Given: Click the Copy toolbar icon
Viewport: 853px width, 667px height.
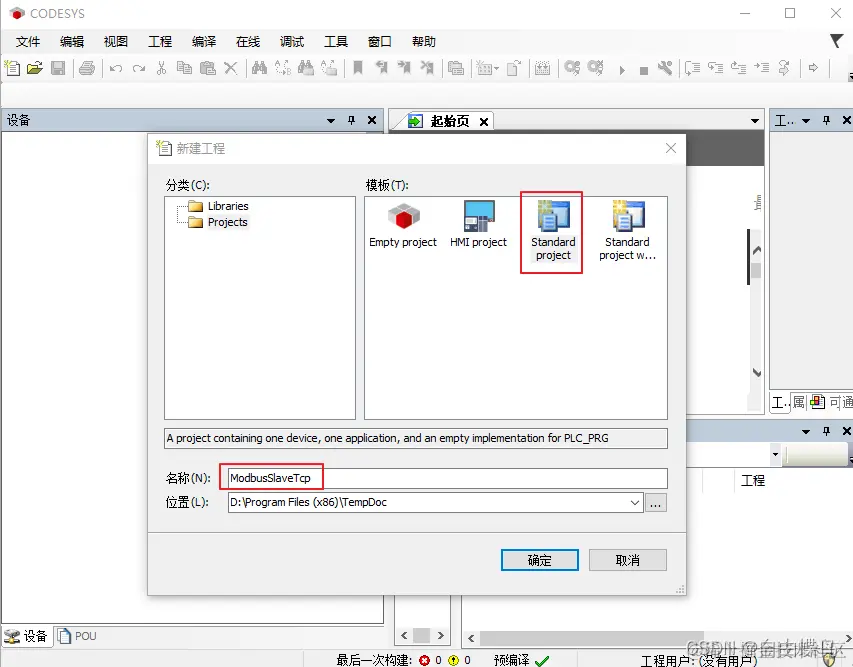Looking at the screenshot, I should click(x=184, y=68).
